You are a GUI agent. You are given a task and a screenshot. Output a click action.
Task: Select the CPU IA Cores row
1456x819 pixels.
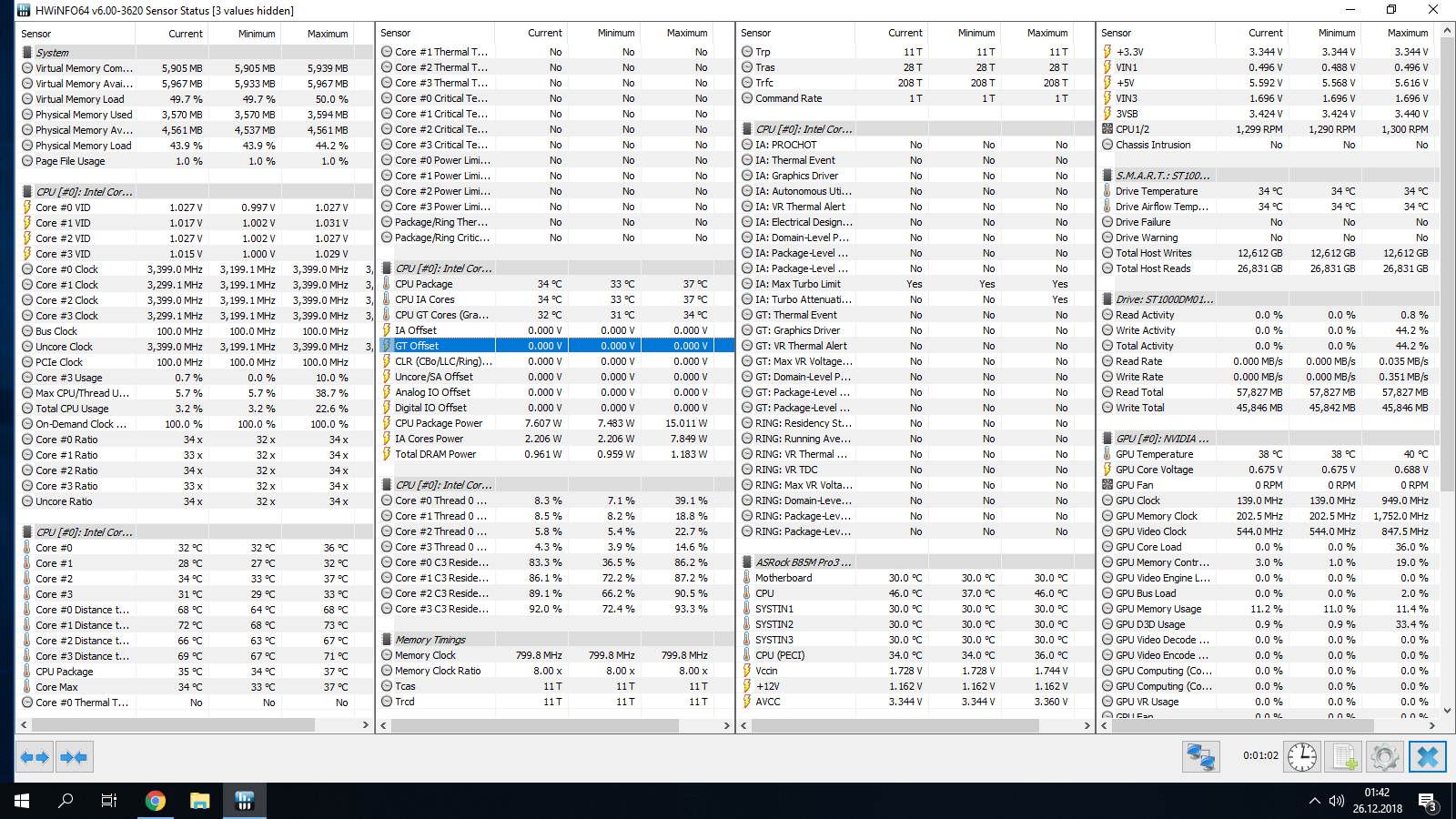(555, 299)
